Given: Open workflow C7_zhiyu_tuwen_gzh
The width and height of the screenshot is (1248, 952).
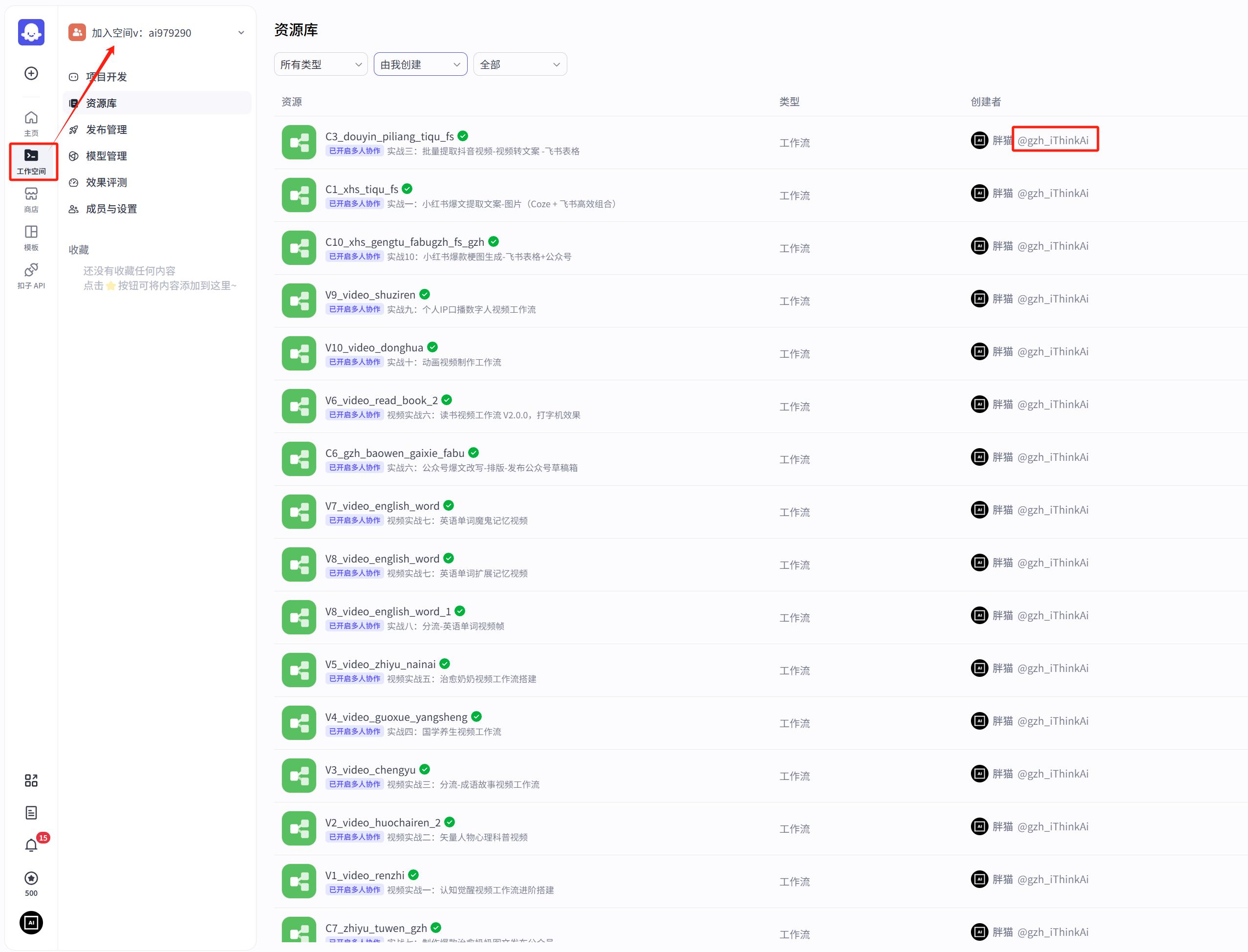Looking at the screenshot, I should (376, 928).
